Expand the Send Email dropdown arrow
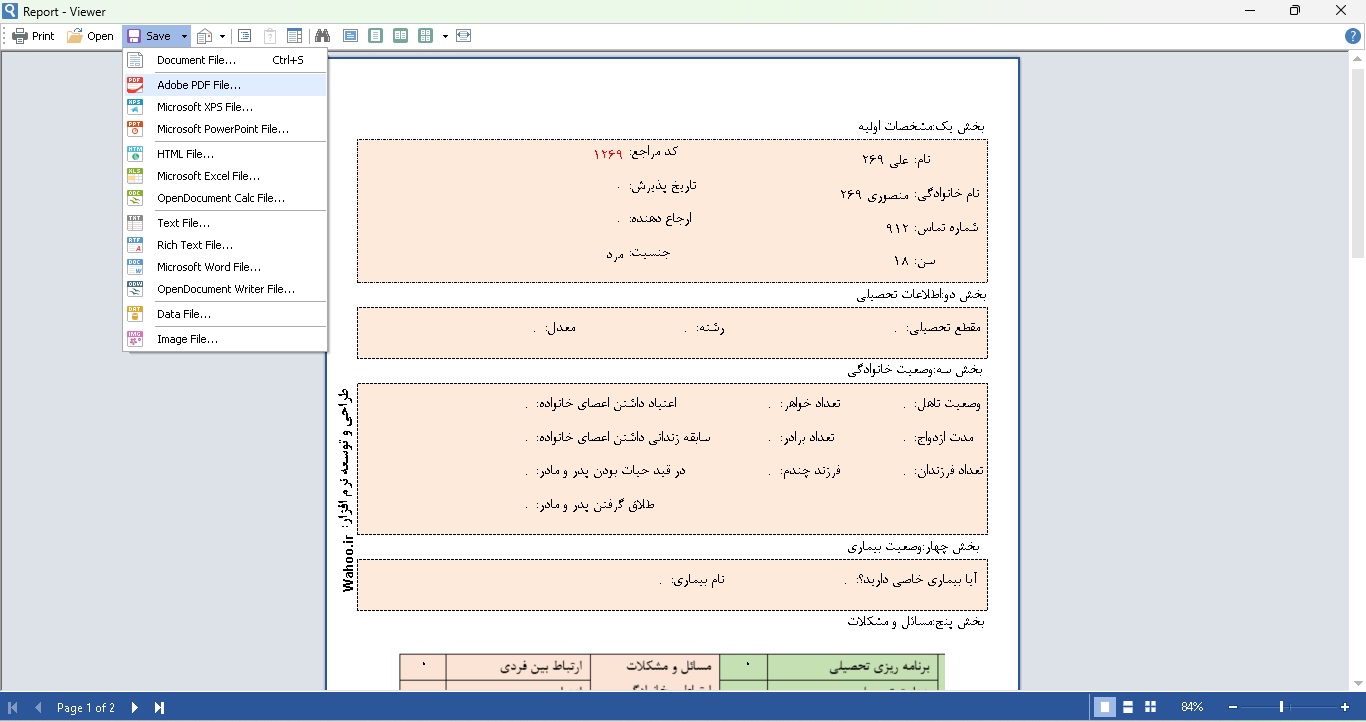 point(223,36)
